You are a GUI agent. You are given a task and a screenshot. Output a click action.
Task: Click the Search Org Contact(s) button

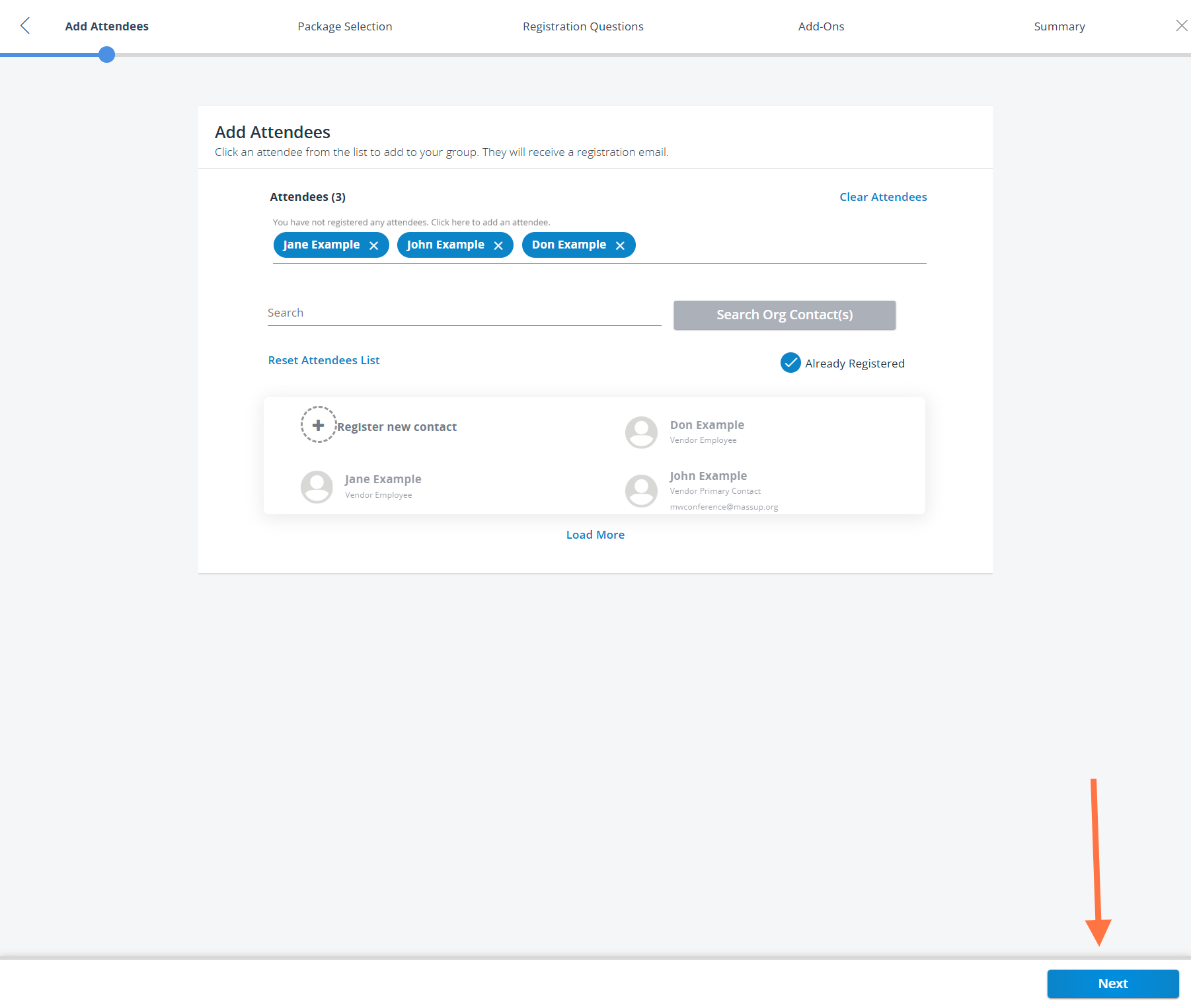click(785, 315)
